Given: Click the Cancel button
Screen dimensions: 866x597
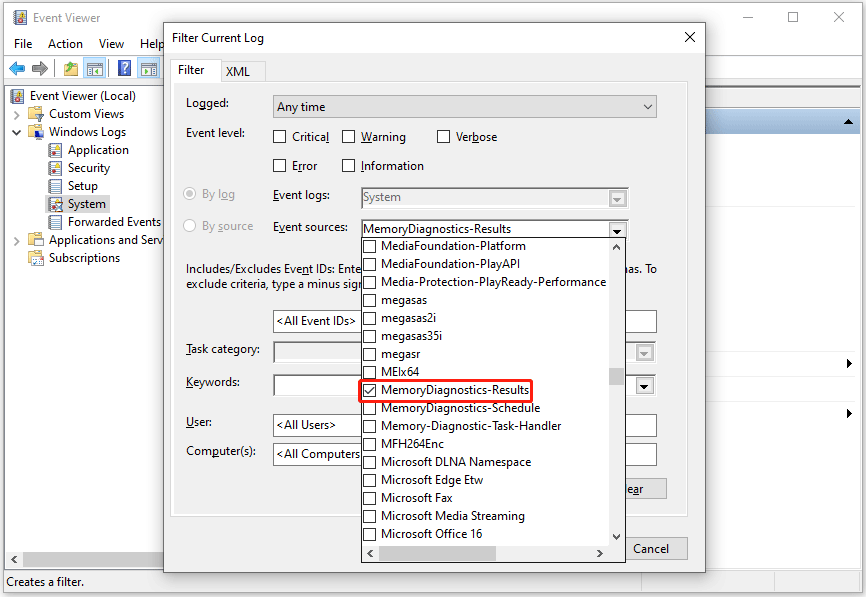Looking at the screenshot, I should [655, 548].
